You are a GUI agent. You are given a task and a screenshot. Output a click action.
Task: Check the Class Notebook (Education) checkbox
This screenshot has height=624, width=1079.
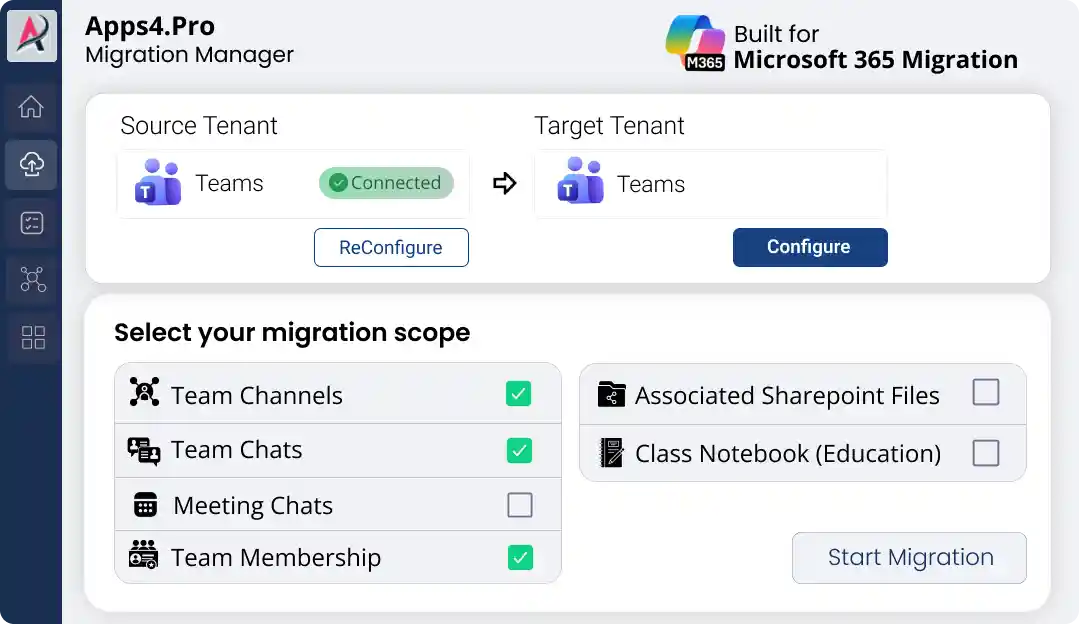pos(985,453)
